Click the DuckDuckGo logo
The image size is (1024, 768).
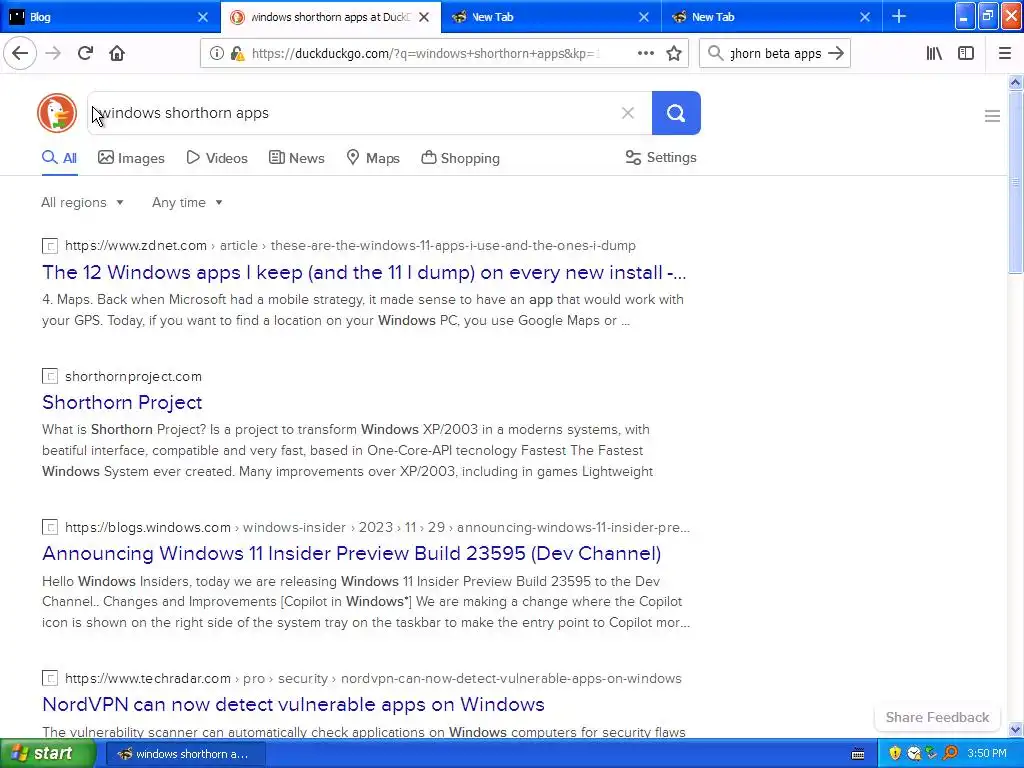(x=57, y=113)
